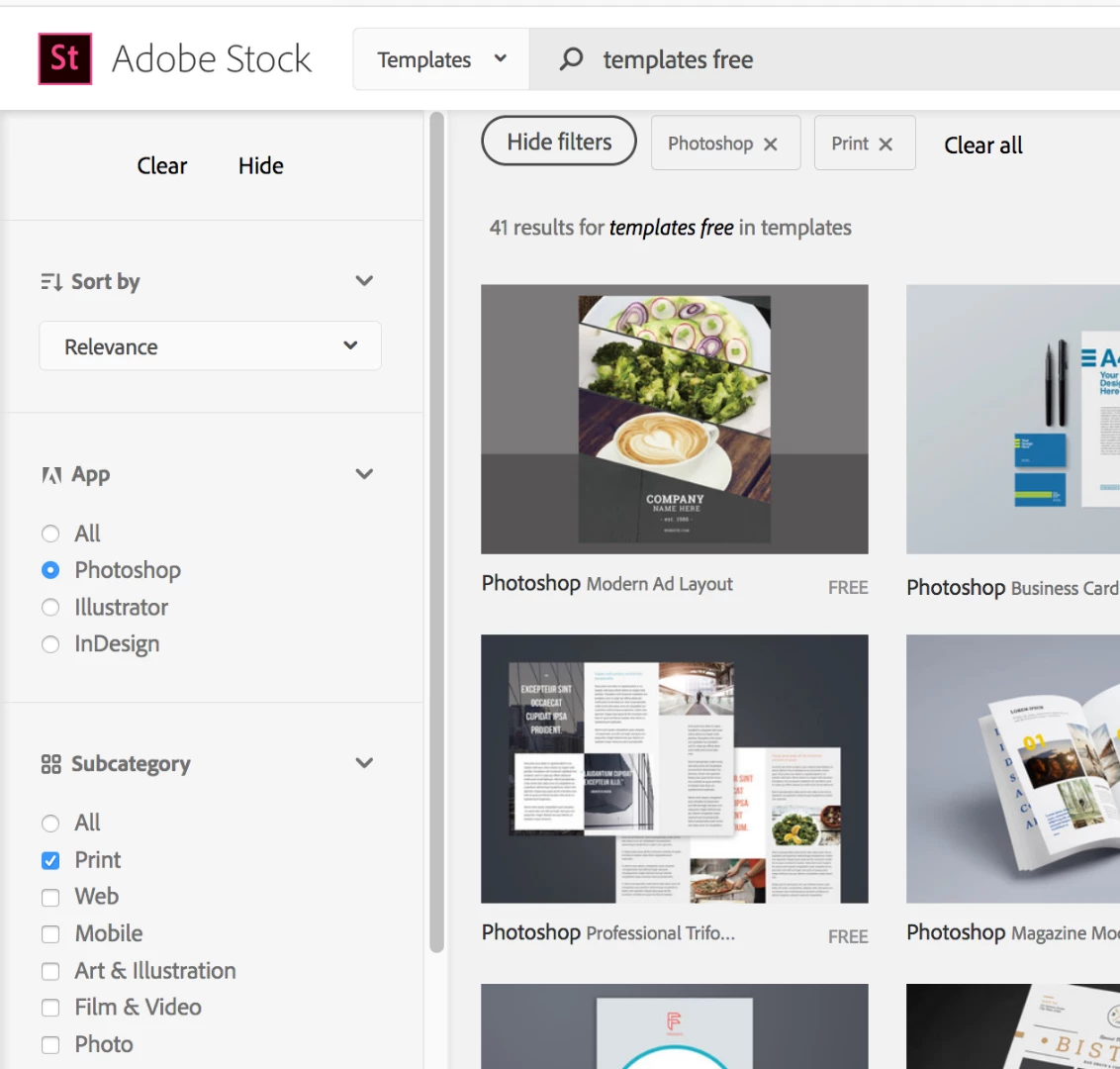Open the Templates category dropdown

tap(440, 59)
